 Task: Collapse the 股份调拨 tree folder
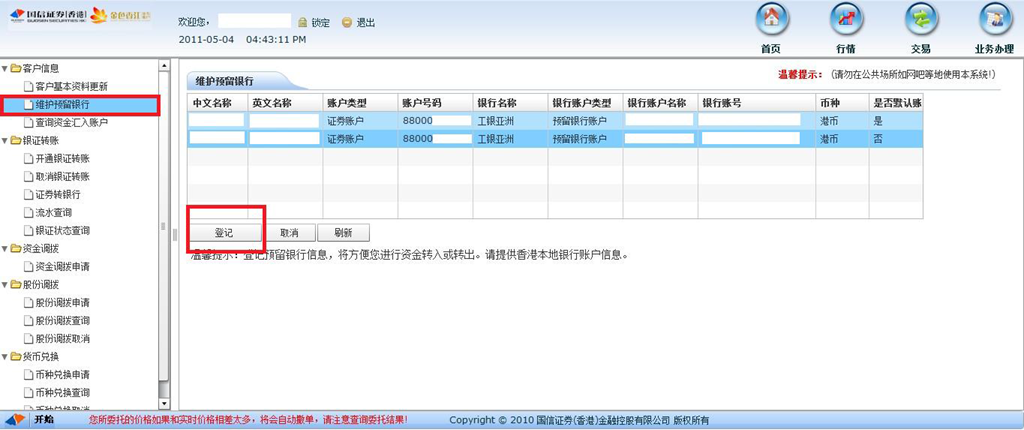click(5, 284)
